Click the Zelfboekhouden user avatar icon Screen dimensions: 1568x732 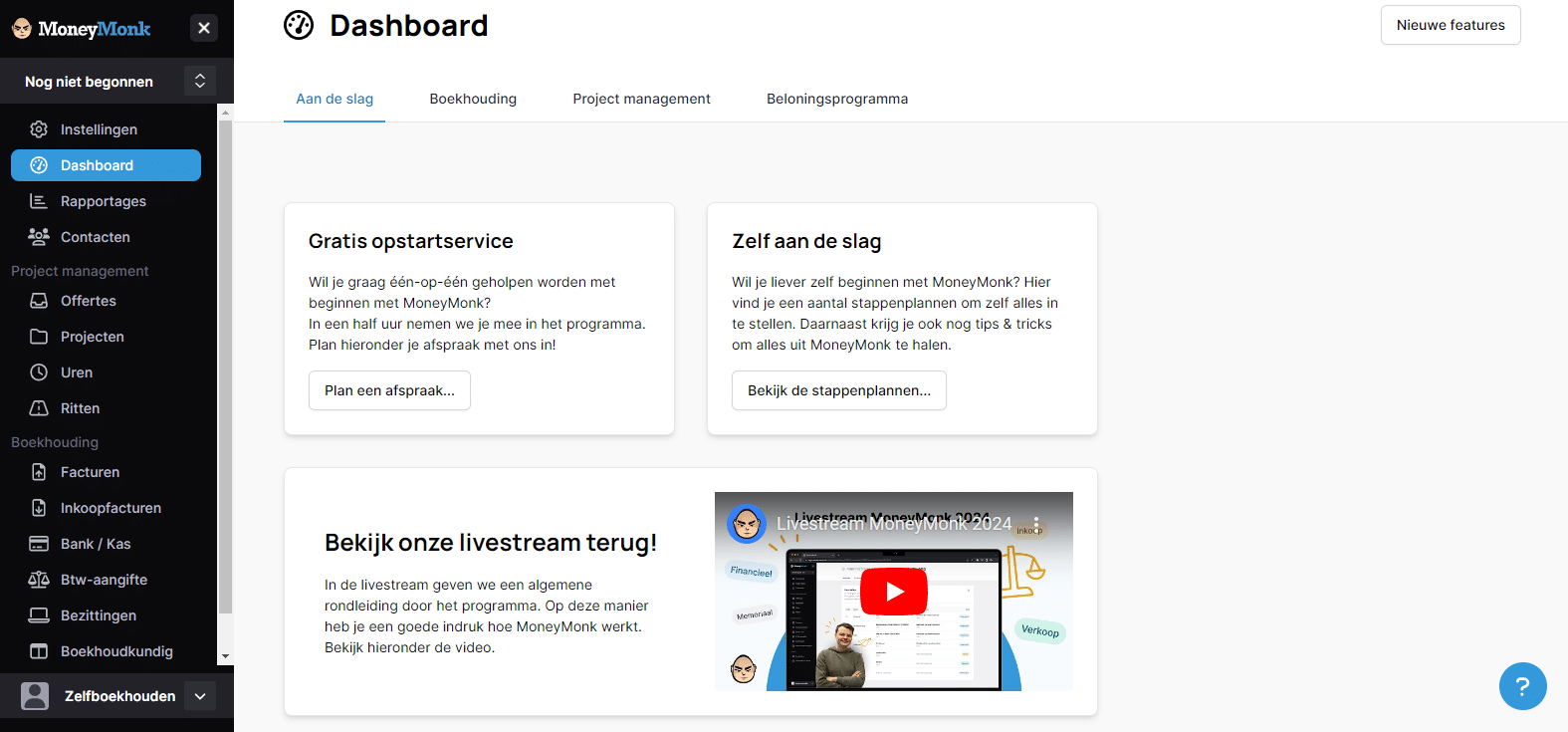coord(35,696)
